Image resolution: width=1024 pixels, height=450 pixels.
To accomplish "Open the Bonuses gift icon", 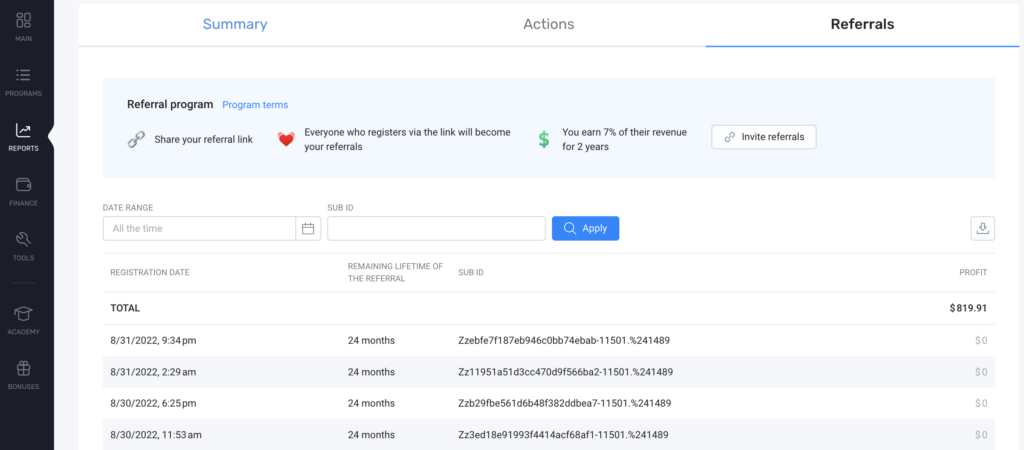I will click(x=23, y=369).
